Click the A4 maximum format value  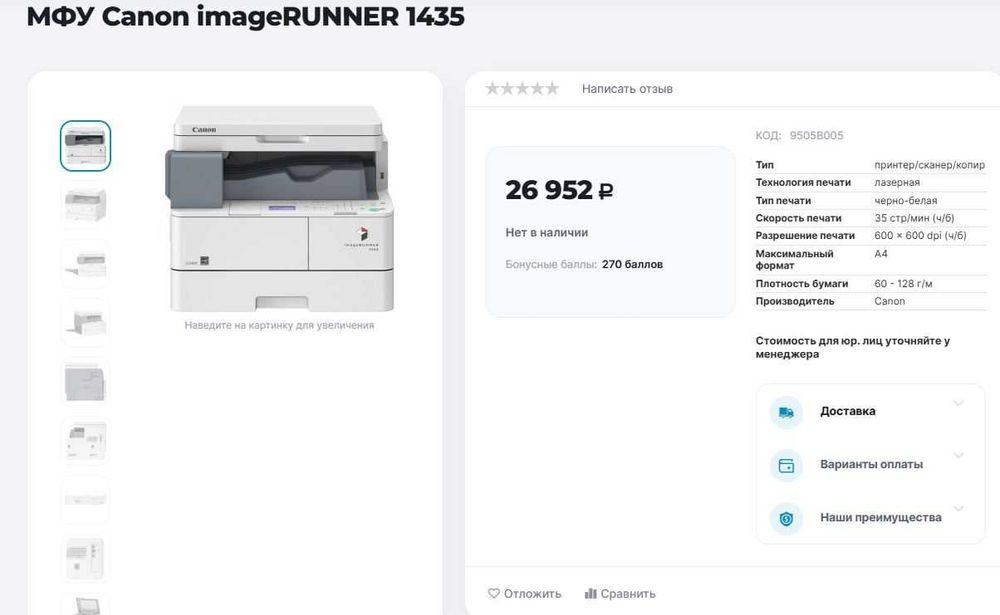click(881, 254)
